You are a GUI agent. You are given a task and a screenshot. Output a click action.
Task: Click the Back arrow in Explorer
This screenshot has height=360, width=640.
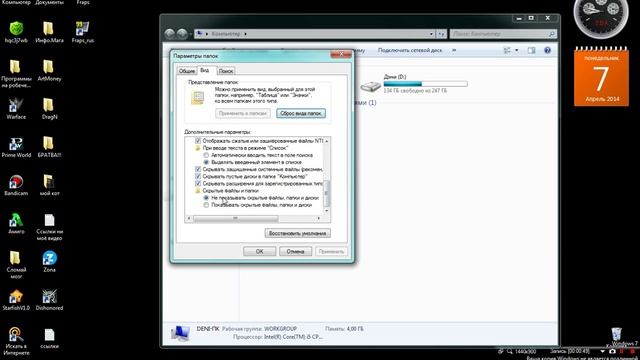tap(170, 34)
